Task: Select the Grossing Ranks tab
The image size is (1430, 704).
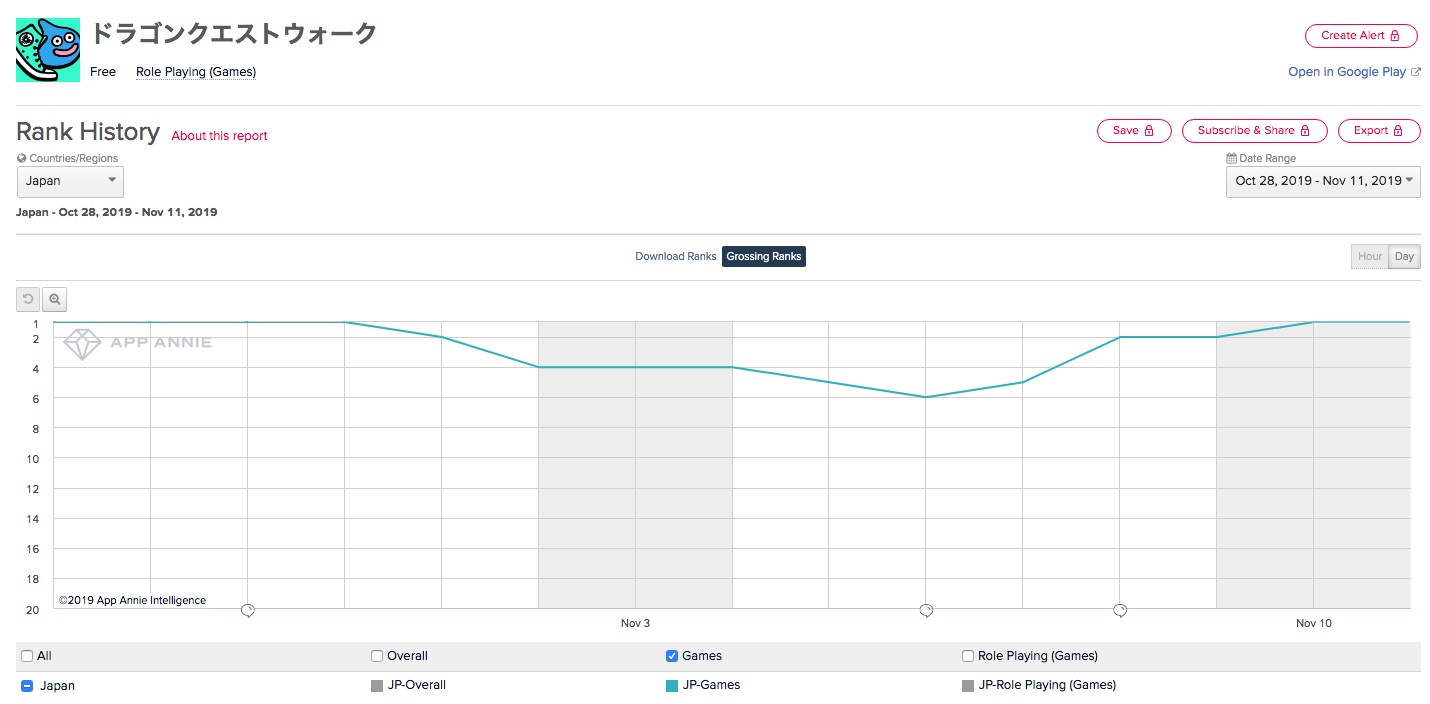Action: tap(764, 257)
